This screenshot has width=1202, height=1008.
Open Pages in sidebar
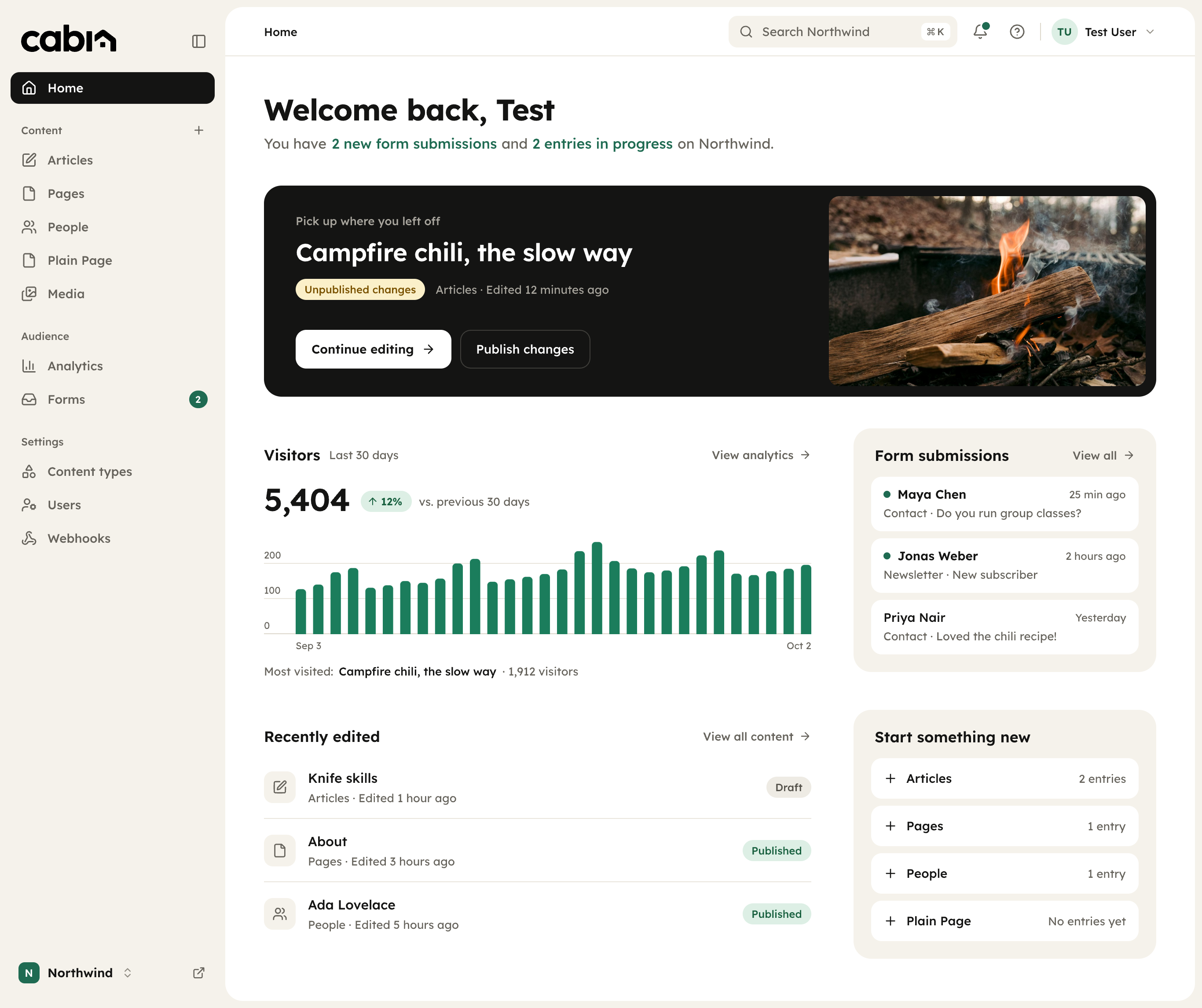click(x=112, y=194)
